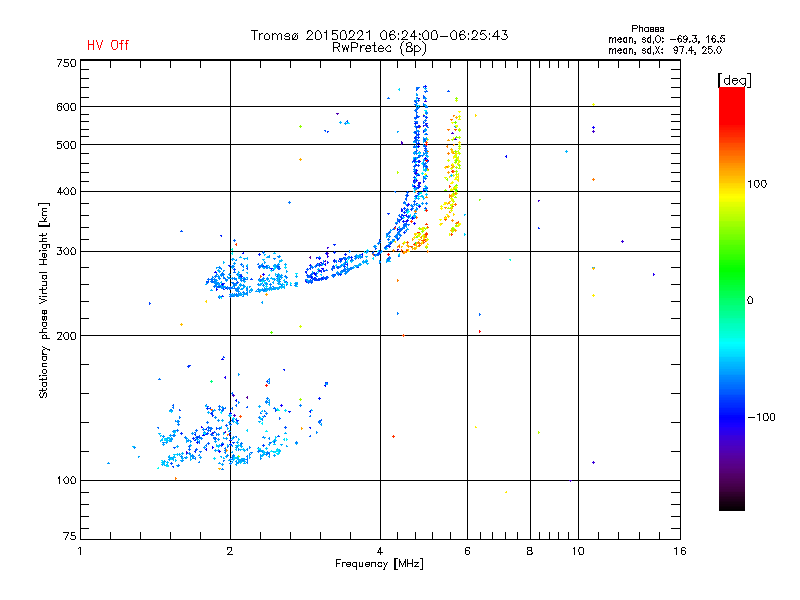800x600 pixels.
Task: Click the red 'HV Off' label
Action: pyautogui.click(x=108, y=45)
